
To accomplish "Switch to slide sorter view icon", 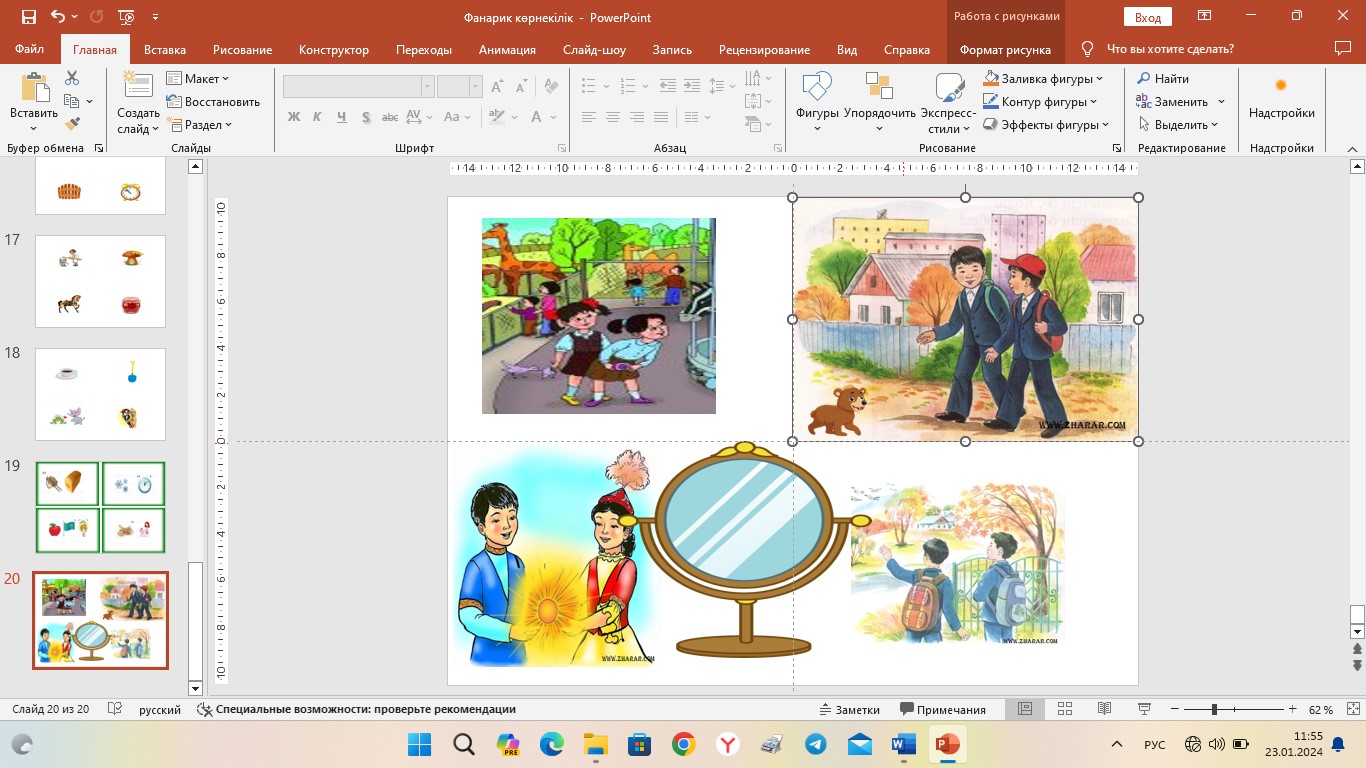I will tap(1065, 709).
